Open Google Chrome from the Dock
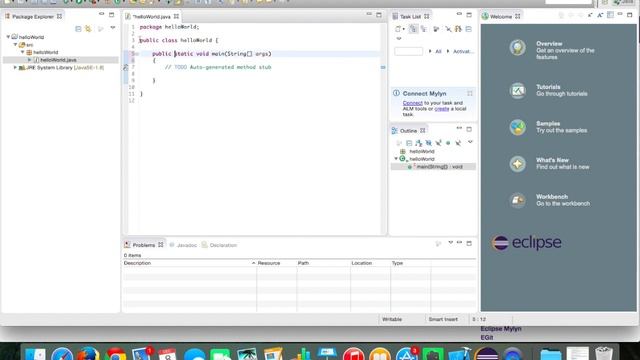This screenshot has height=360, width=640. (116, 354)
